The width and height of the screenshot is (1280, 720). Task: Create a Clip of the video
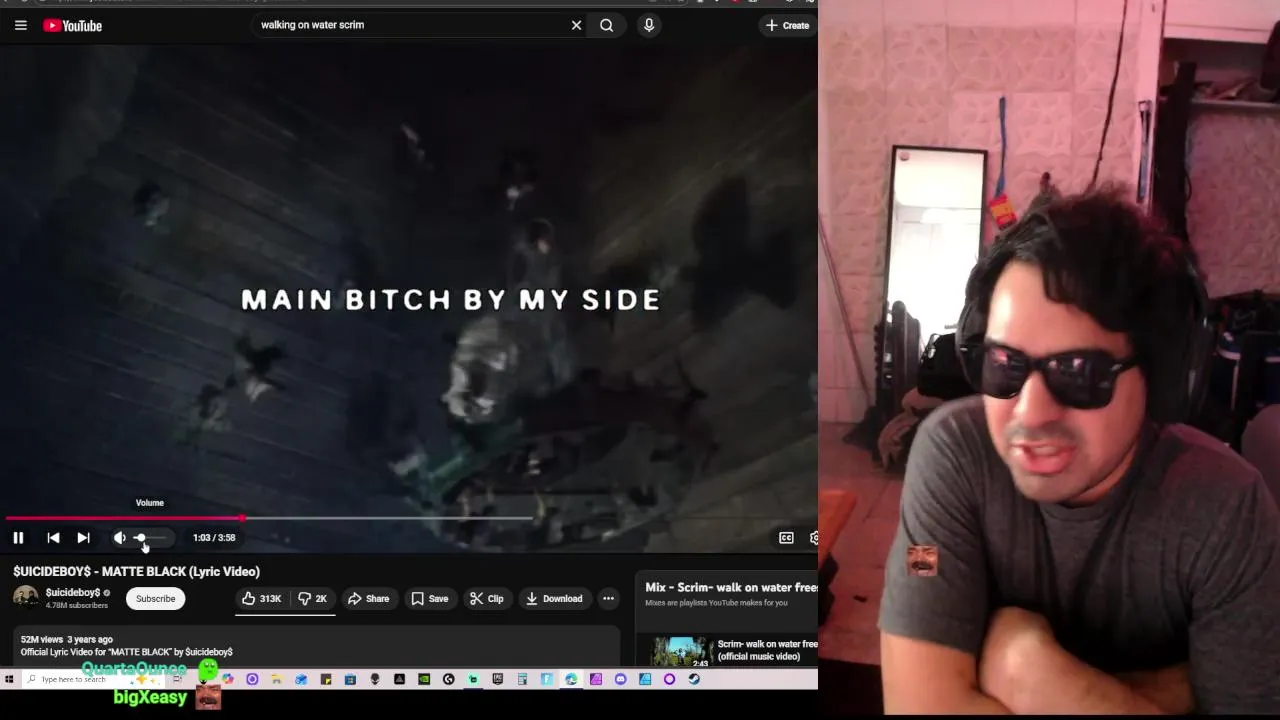(x=487, y=598)
